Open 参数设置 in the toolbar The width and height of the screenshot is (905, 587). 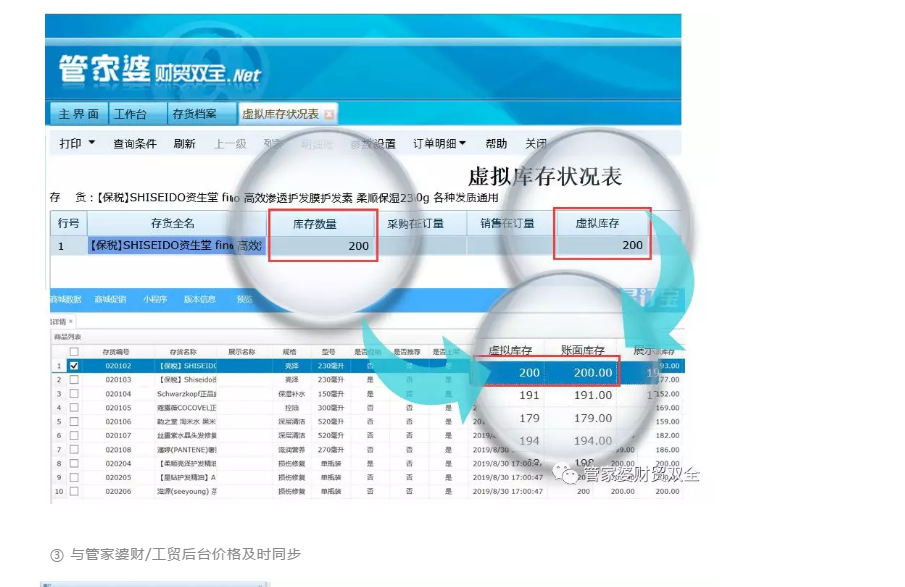point(373,144)
